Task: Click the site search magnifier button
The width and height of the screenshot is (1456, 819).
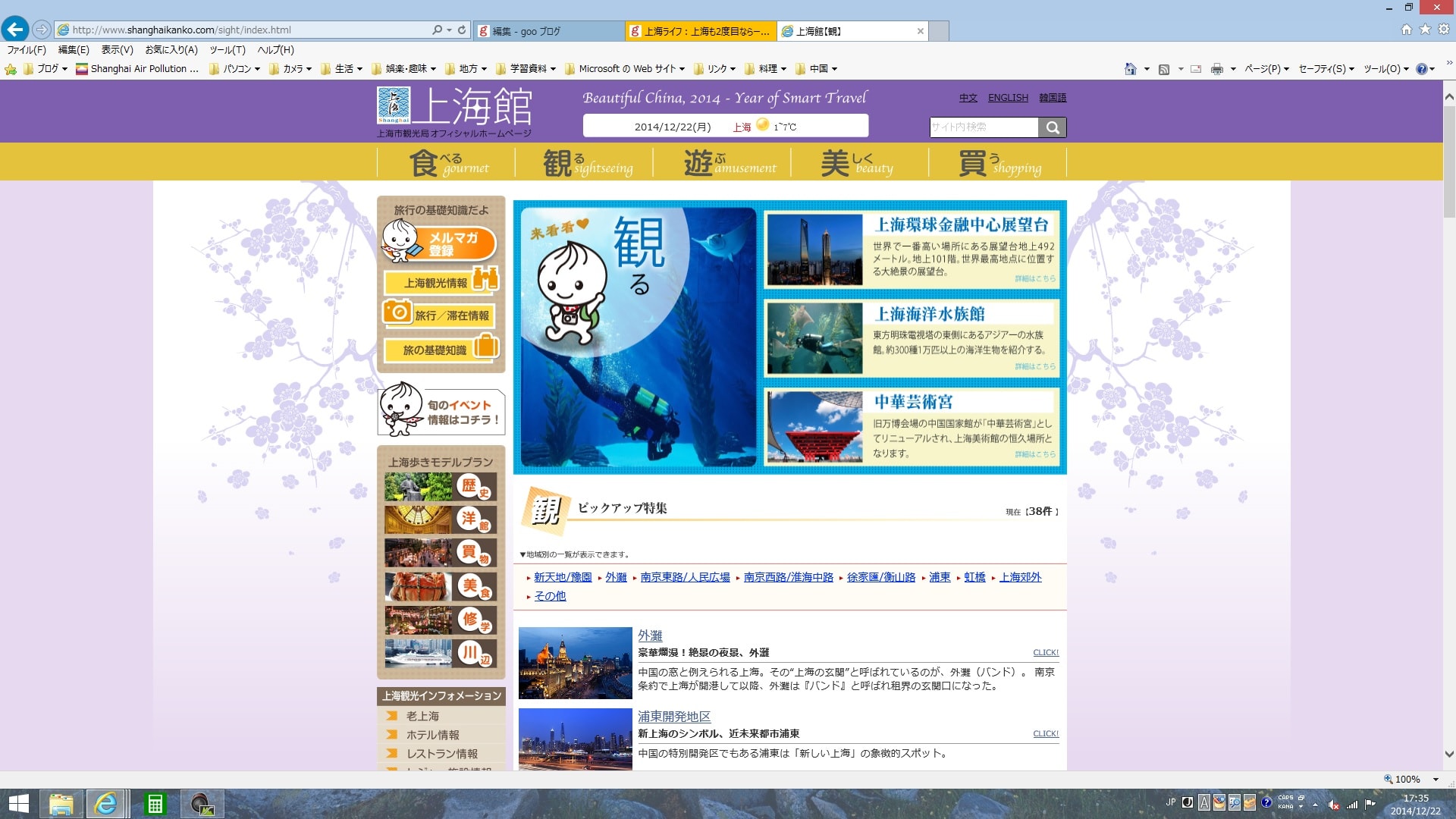Action: click(x=1053, y=127)
